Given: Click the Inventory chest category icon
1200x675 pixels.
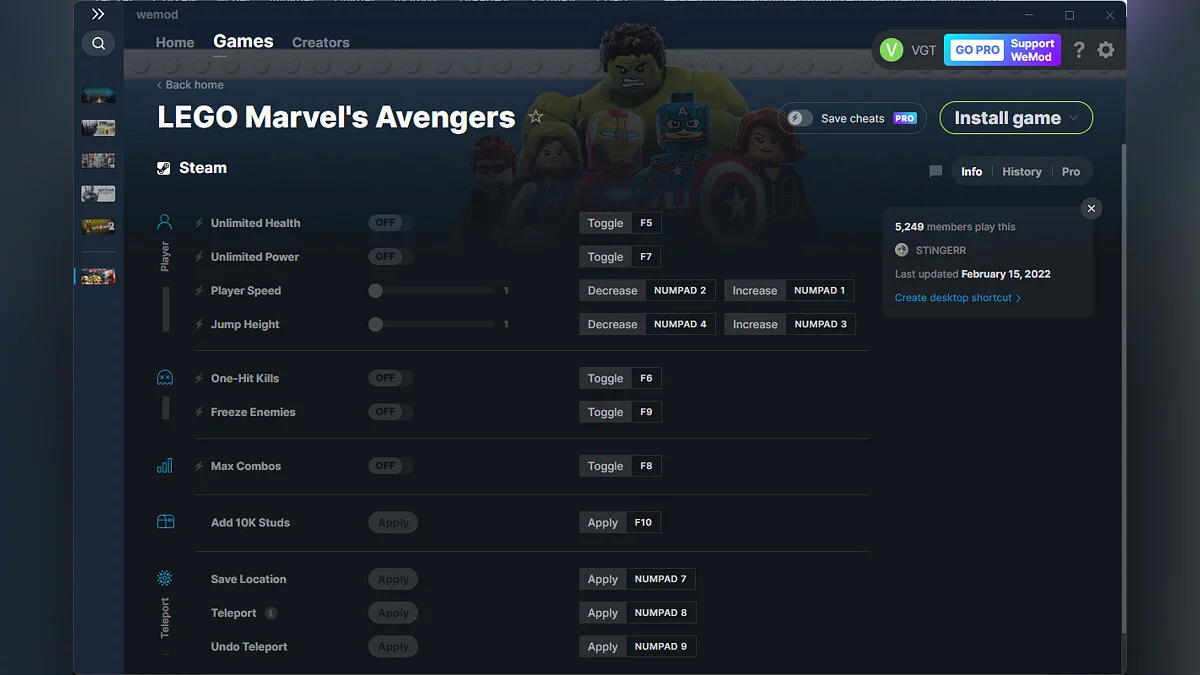Looking at the screenshot, I should click(165, 522).
